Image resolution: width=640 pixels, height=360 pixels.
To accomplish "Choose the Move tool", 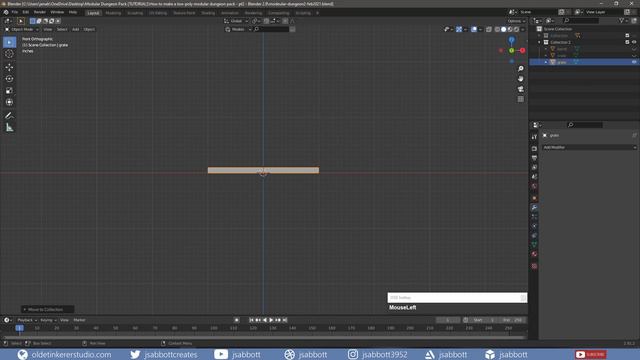I will pyautogui.click(x=9, y=67).
